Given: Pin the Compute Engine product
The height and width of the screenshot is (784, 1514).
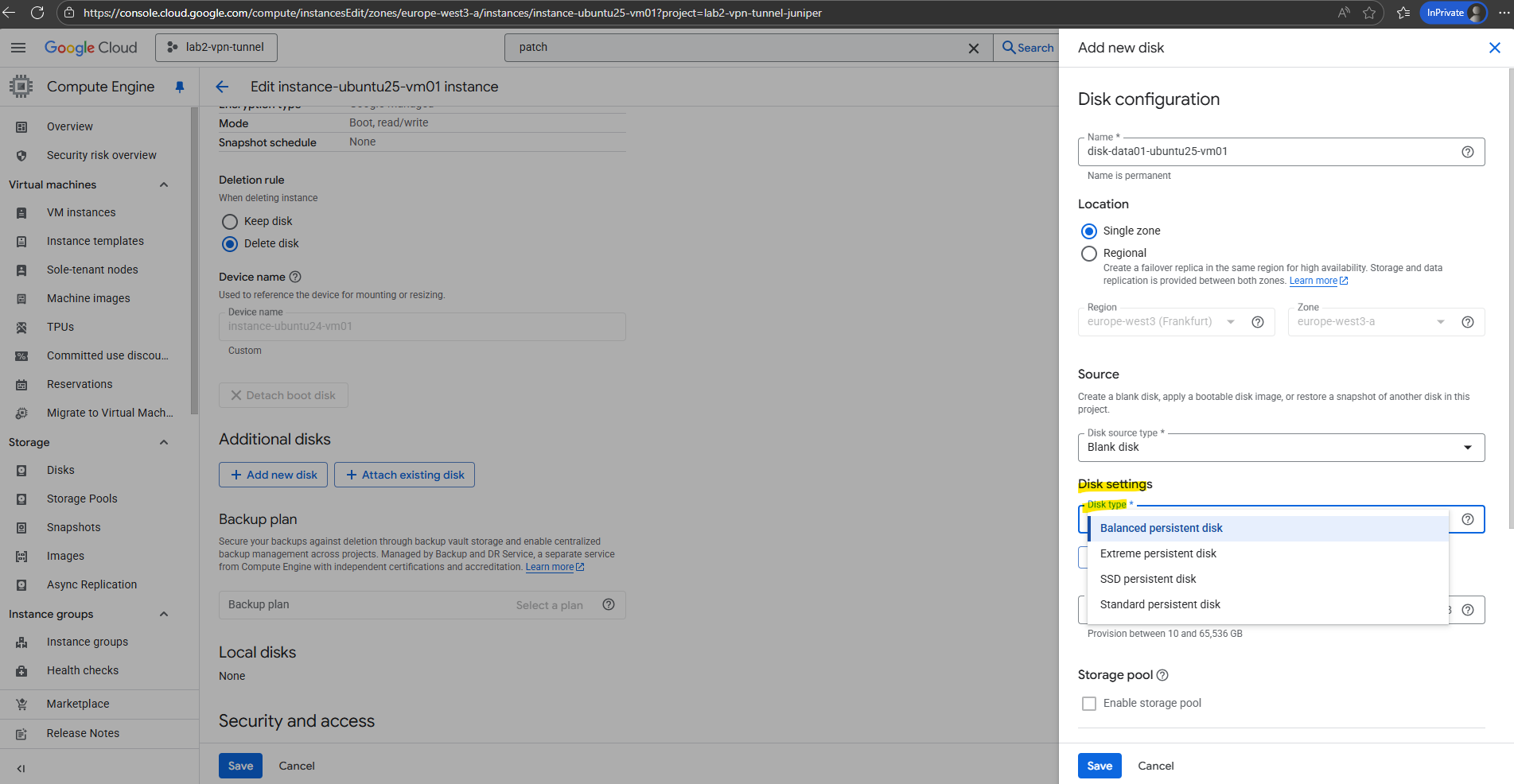Looking at the screenshot, I should [x=180, y=87].
